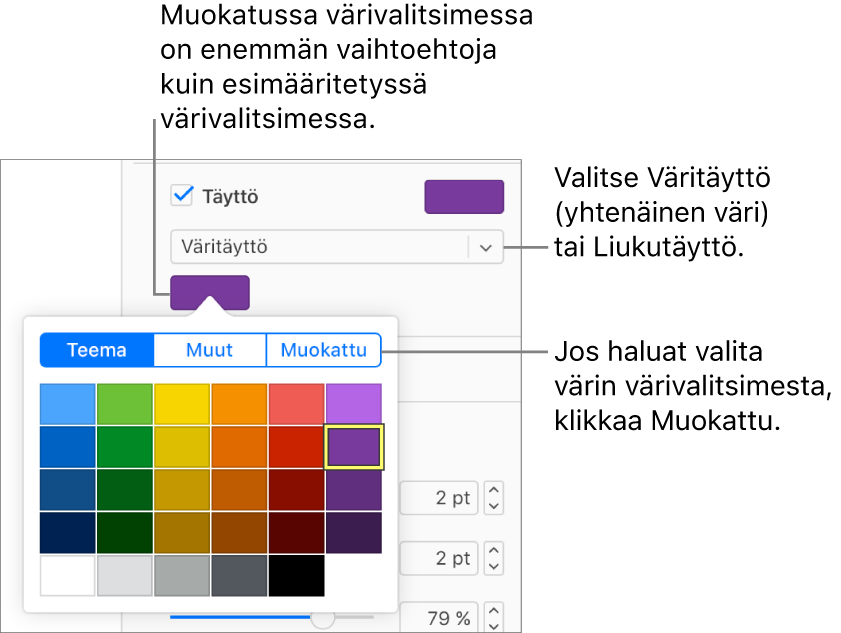
Task: Open the Muokattu tab
Action: (x=323, y=350)
